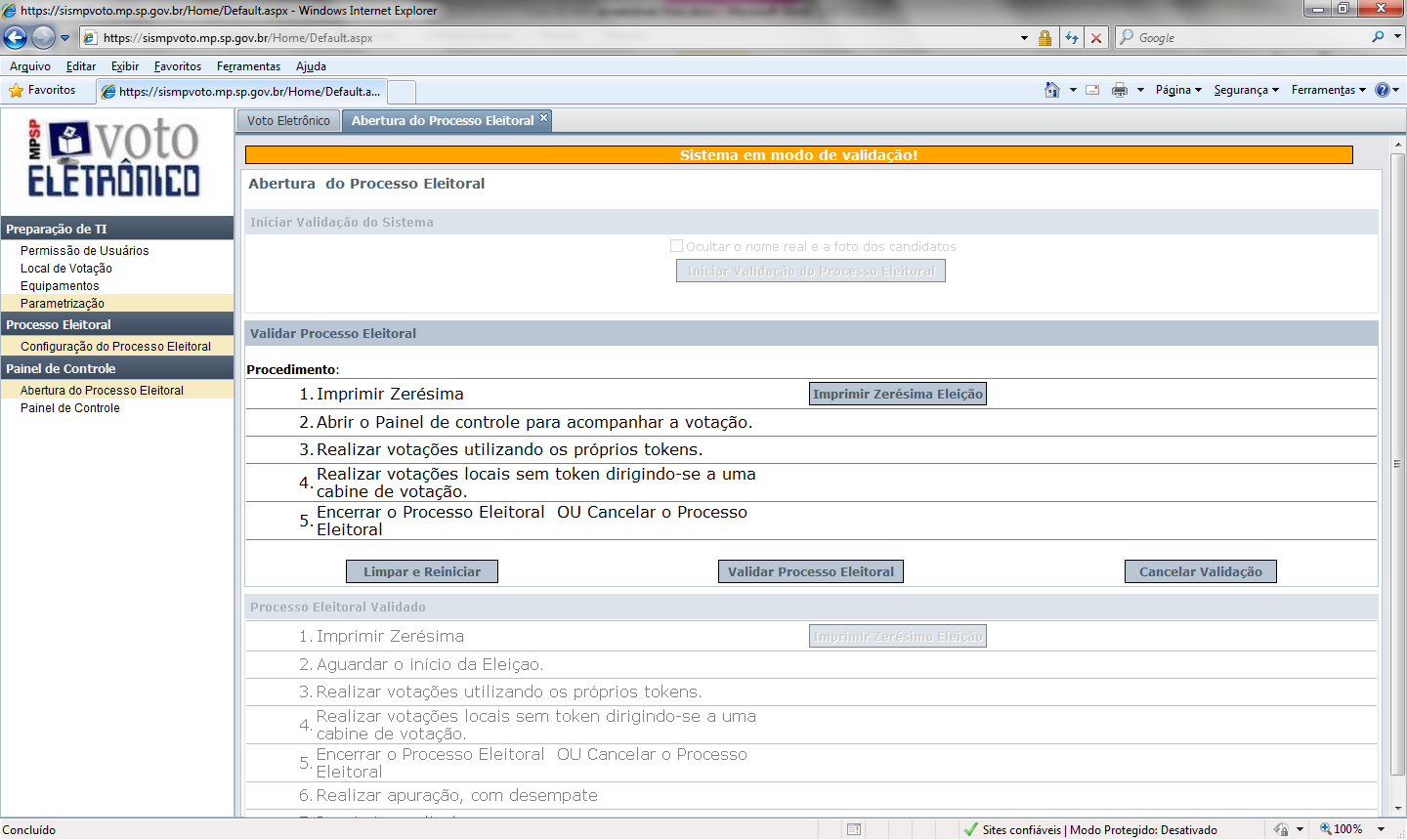
Task: Click the padlock security report icon
Action: [x=1045, y=38]
